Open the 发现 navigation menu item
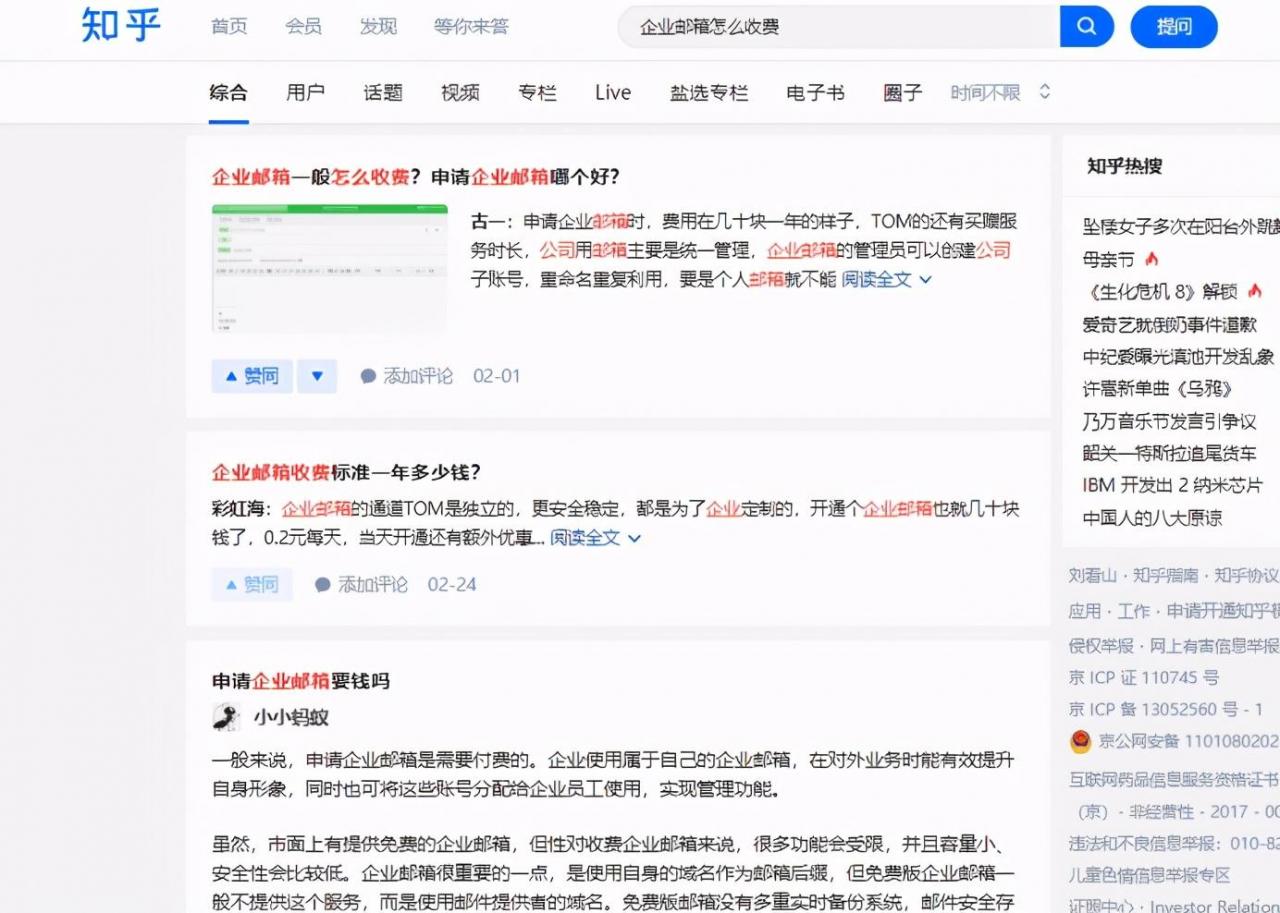1280x913 pixels. 378,27
